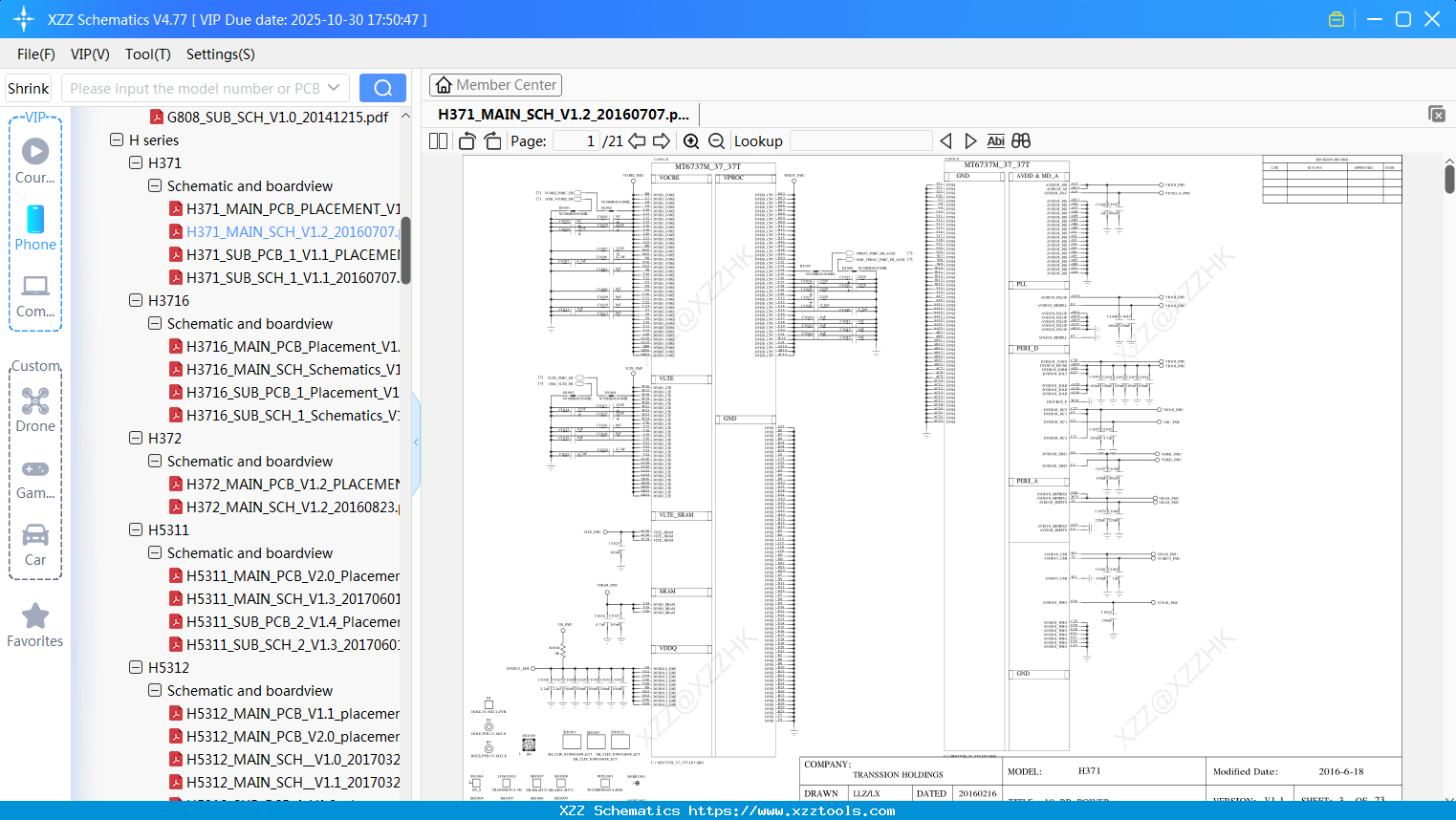1456x820 pixels.
Task: Click inside the page number field
Action: (x=575, y=140)
